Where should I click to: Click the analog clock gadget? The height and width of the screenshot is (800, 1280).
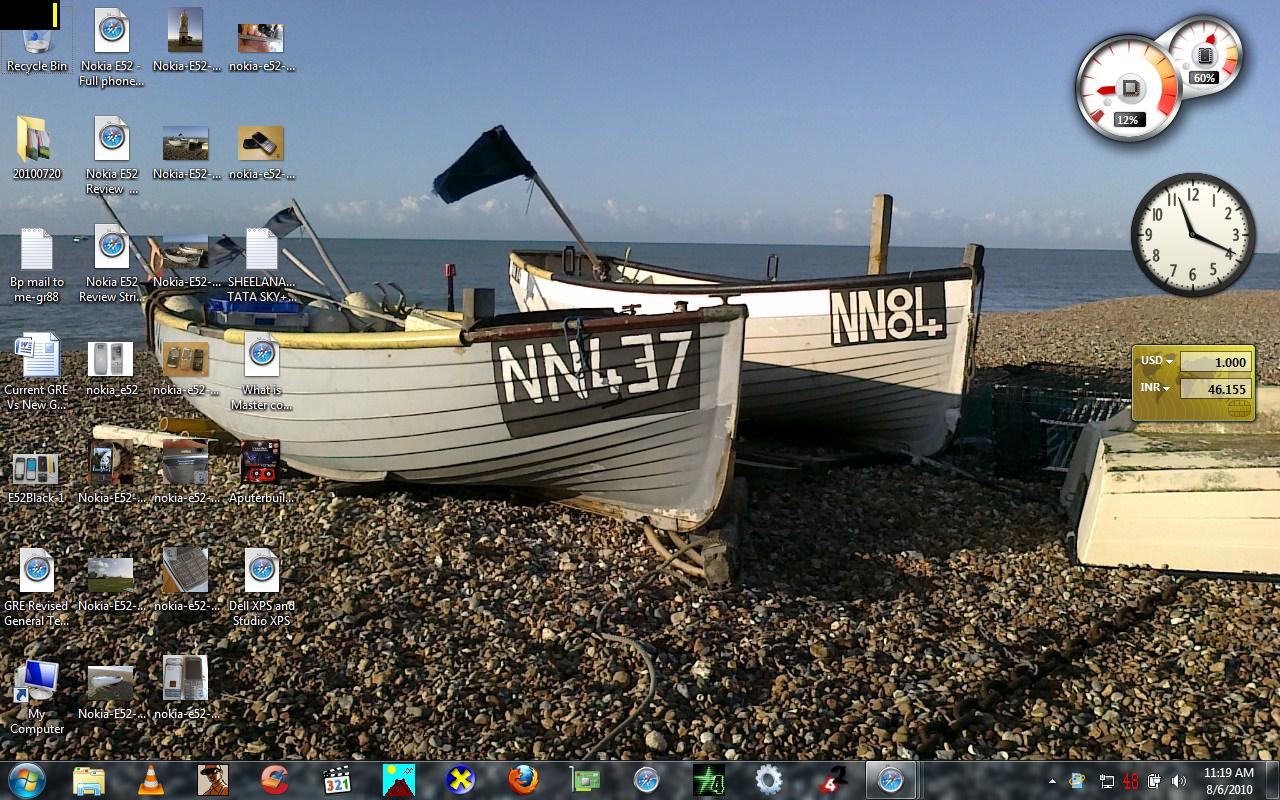point(1193,235)
